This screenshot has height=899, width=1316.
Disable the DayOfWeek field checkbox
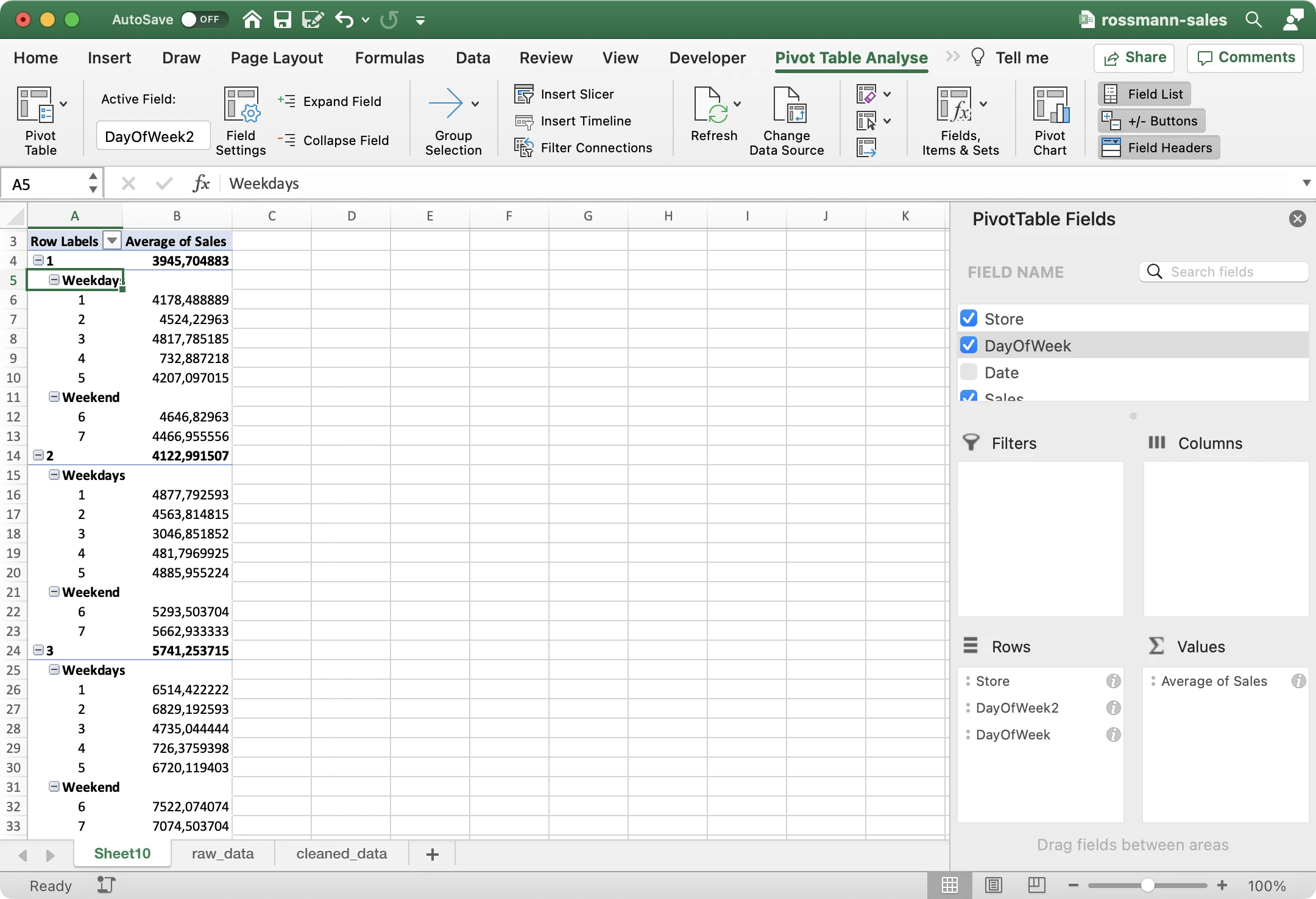968,345
